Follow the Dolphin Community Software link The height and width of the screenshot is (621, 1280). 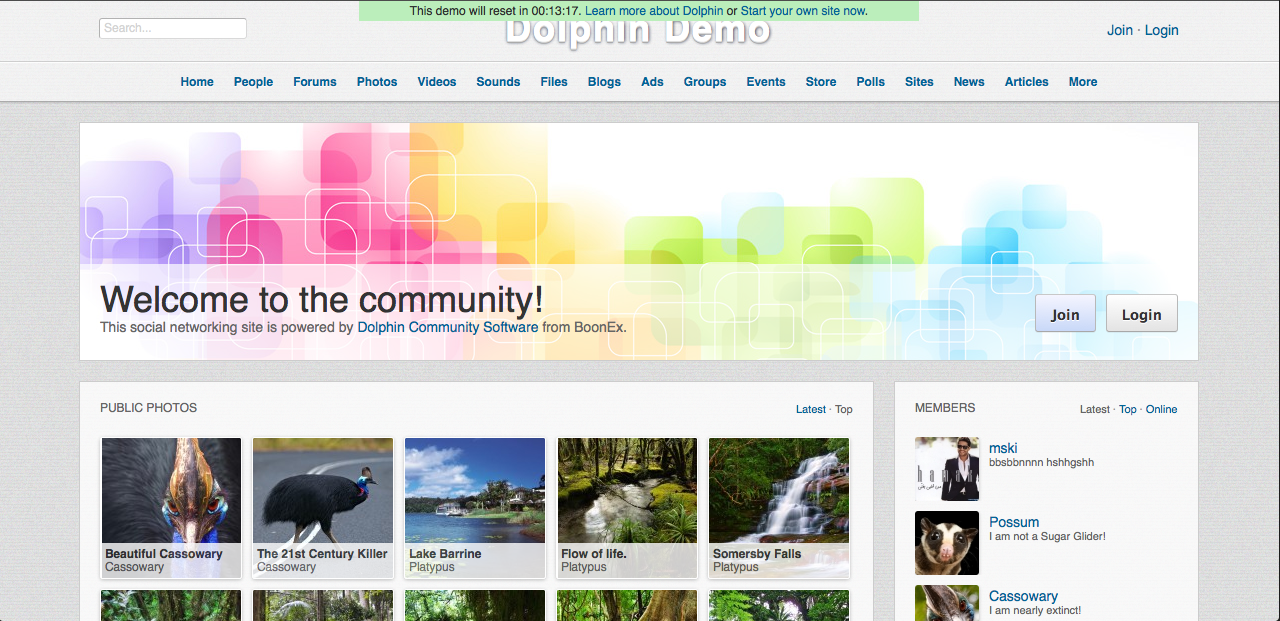448,327
